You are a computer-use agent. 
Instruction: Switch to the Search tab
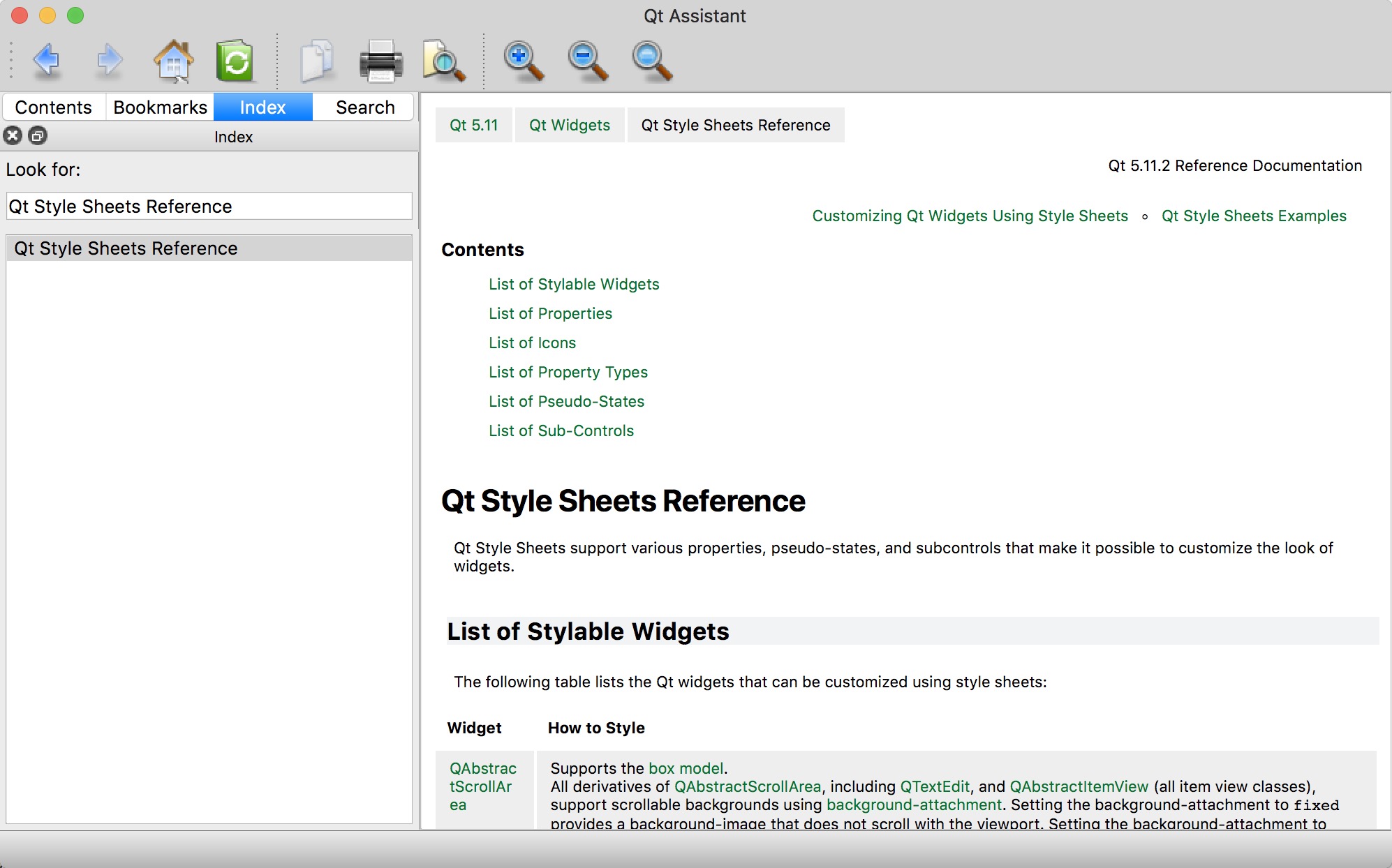pyautogui.click(x=365, y=107)
